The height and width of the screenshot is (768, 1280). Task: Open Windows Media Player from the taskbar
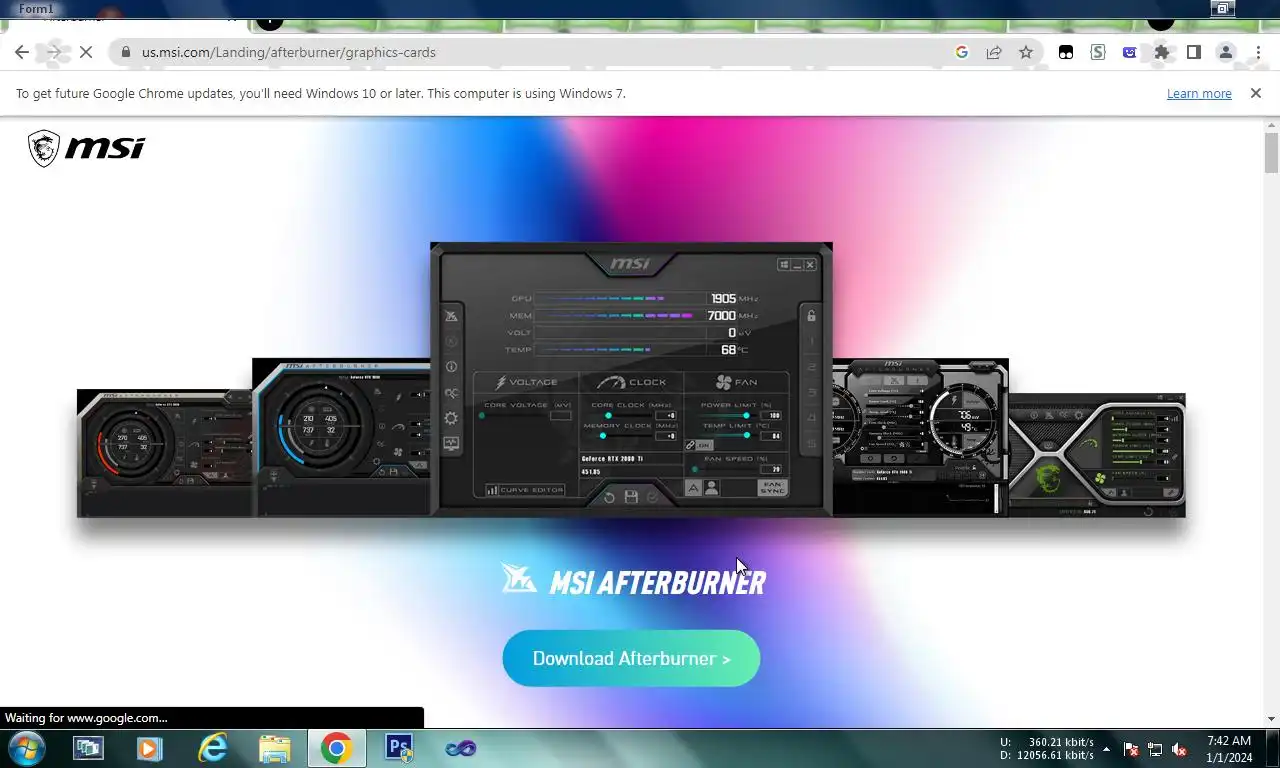pyautogui.click(x=150, y=748)
